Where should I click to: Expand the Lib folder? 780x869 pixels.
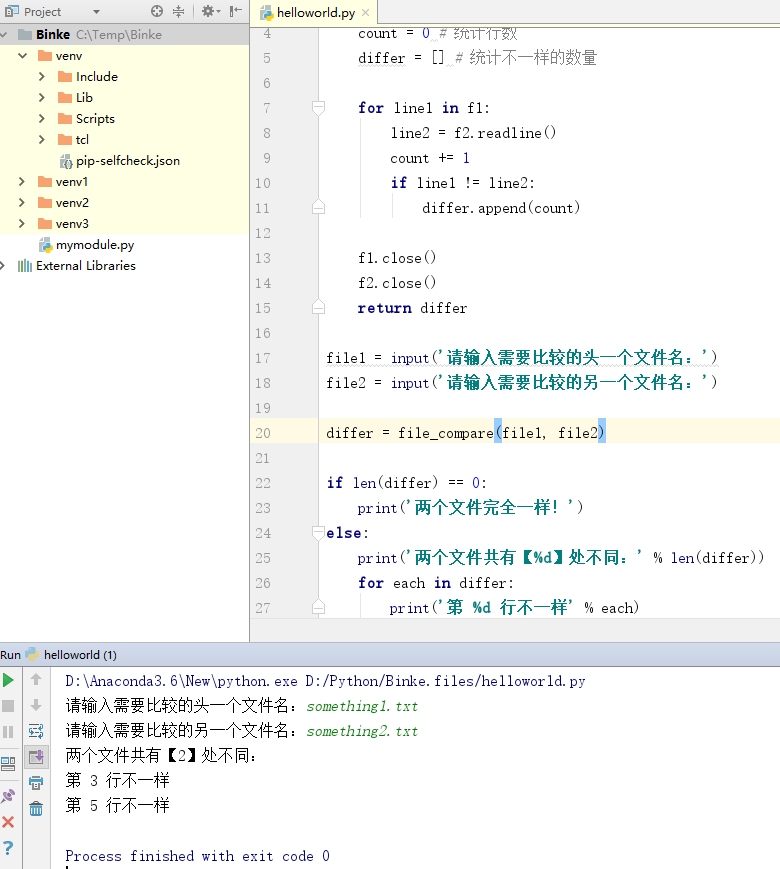point(42,98)
